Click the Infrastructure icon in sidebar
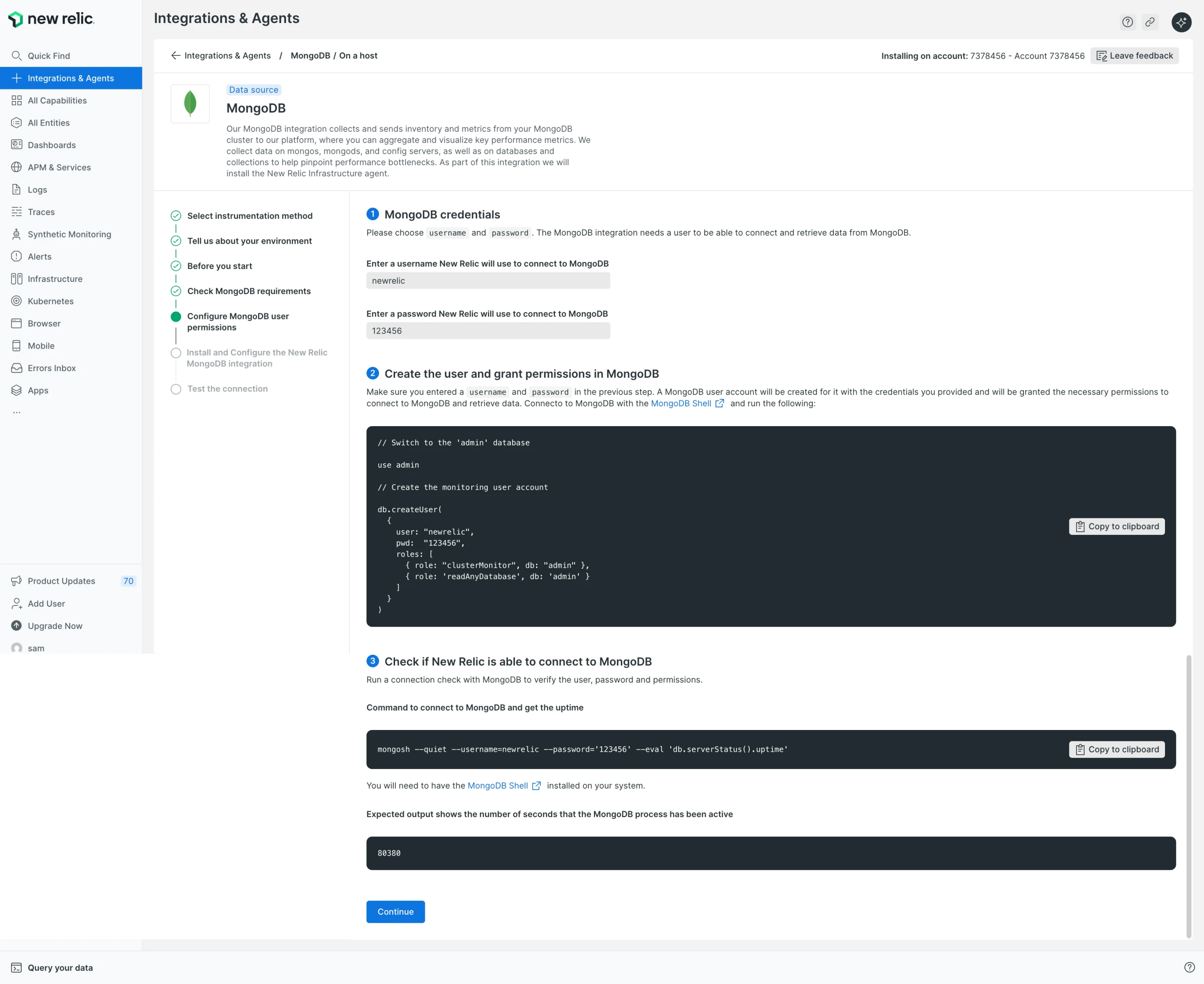This screenshot has height=984, width=1204. (x=16, y=279)
